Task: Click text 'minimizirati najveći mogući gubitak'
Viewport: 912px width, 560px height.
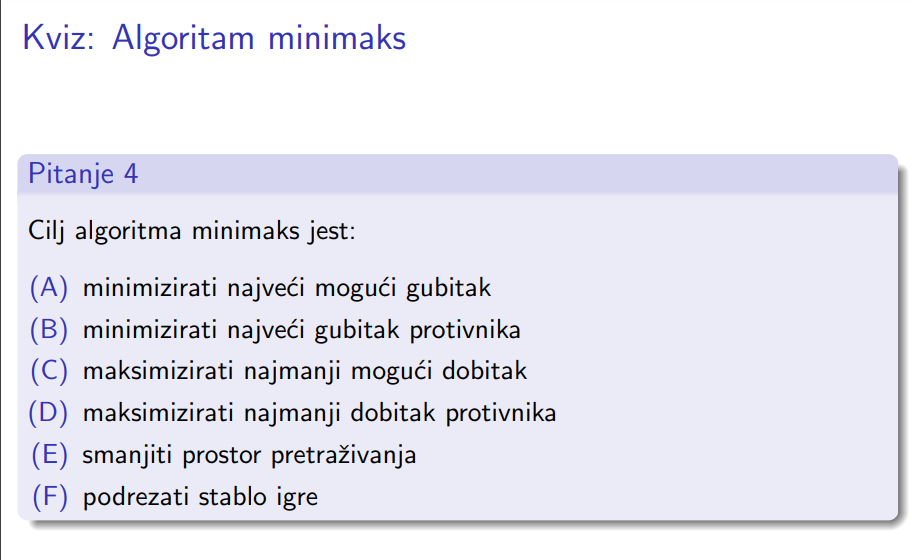Action: [x=287, y=288]
